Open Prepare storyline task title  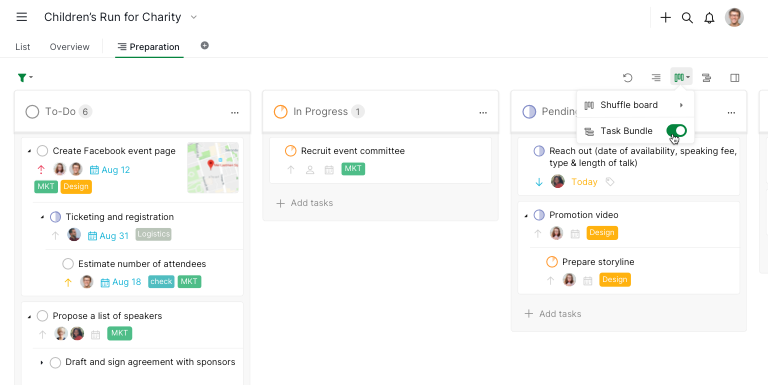598,262
